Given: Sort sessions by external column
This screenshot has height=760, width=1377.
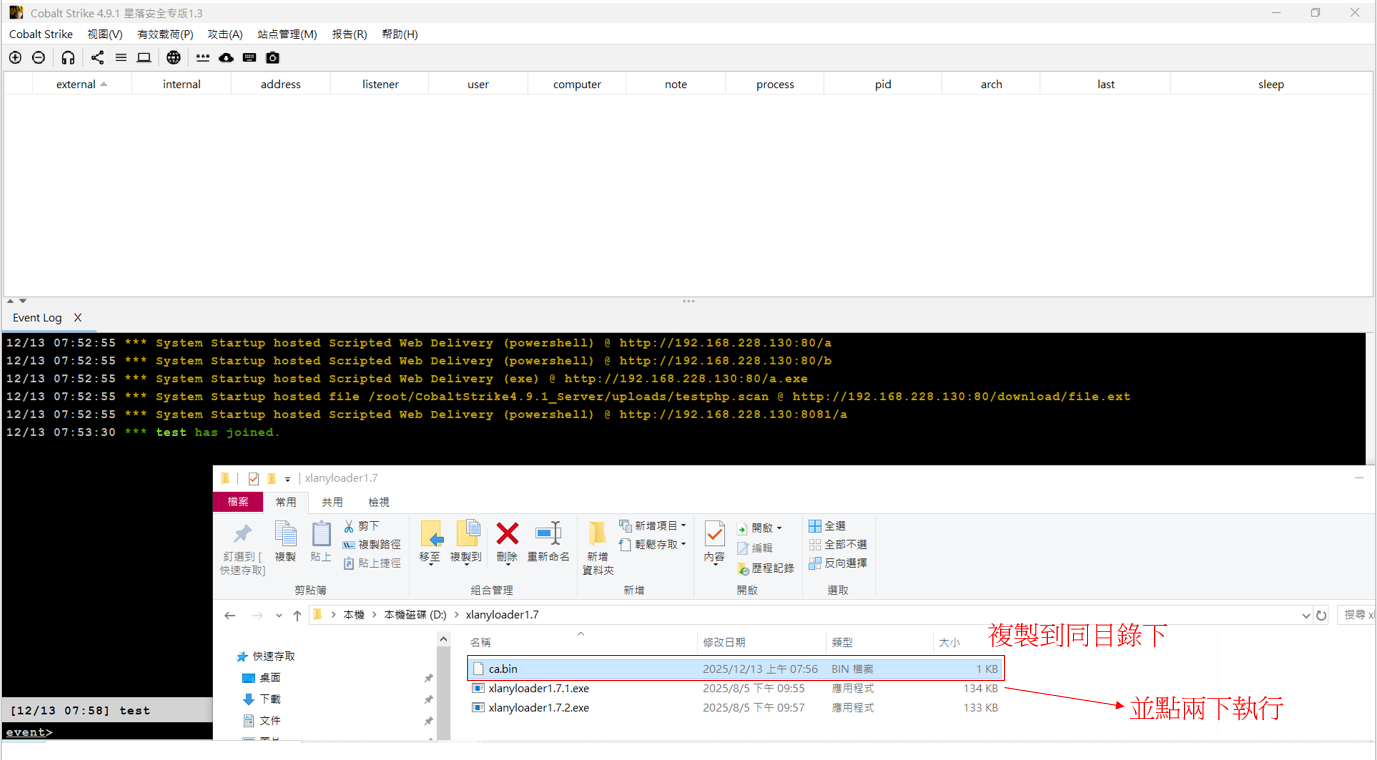Looking at the screenshot, I should click(82, 84).
